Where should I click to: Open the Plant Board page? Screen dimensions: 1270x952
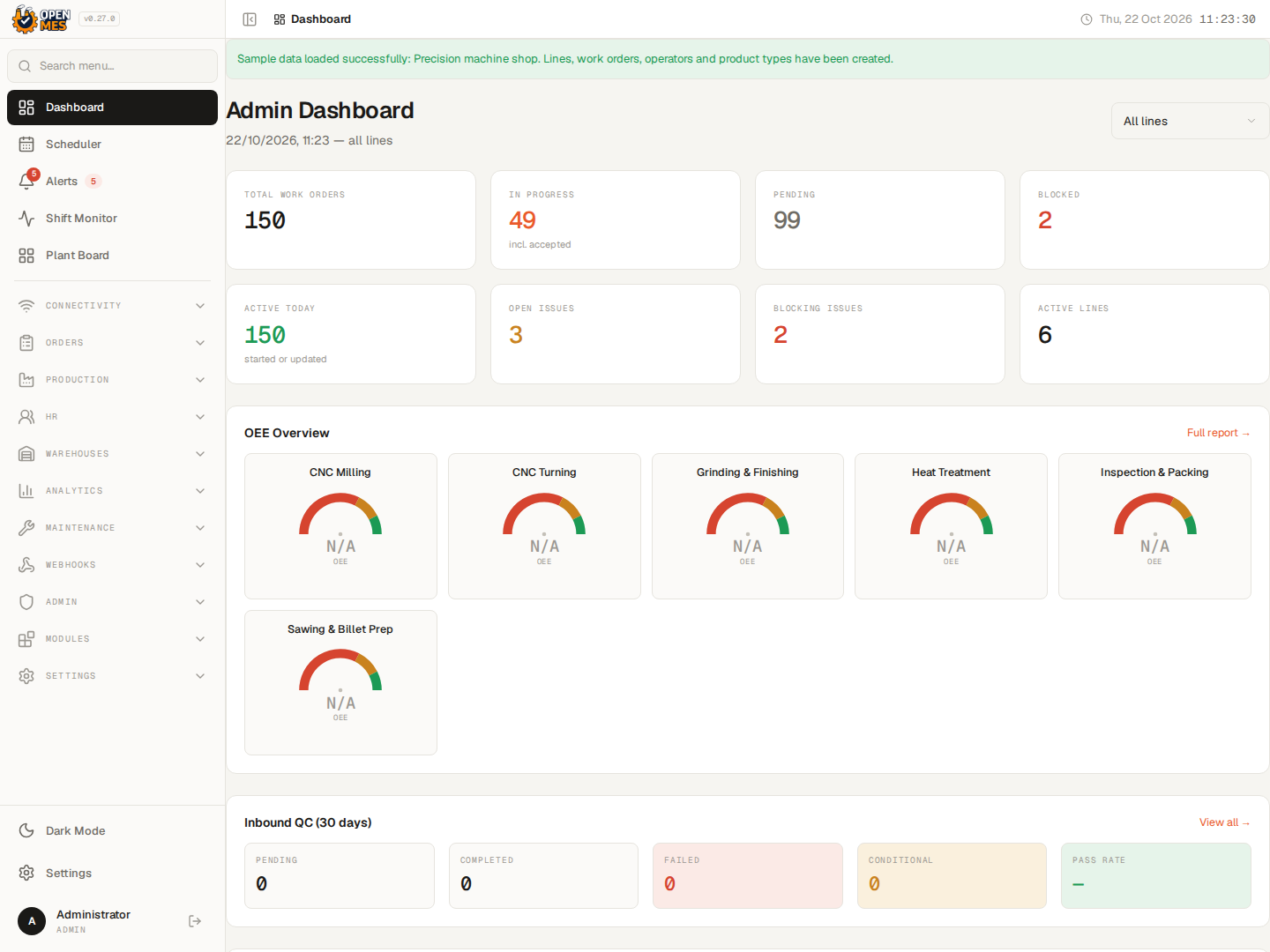(112, 255)
